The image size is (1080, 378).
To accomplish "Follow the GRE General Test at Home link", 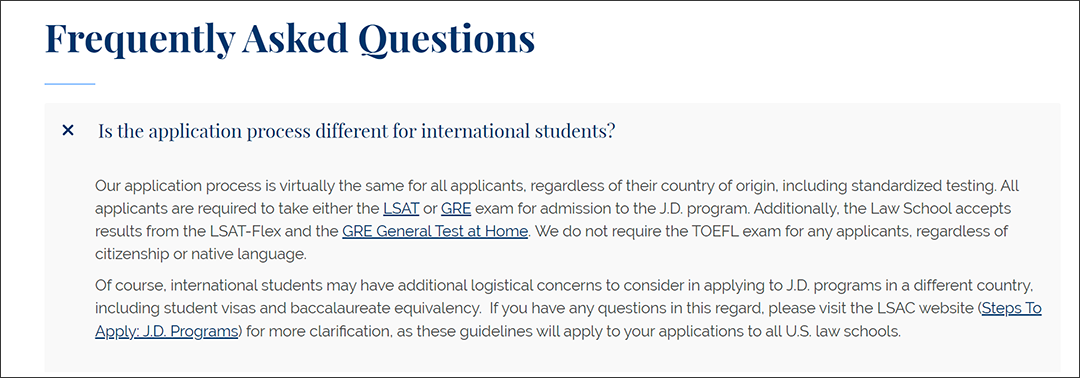I will coord(435,231).
